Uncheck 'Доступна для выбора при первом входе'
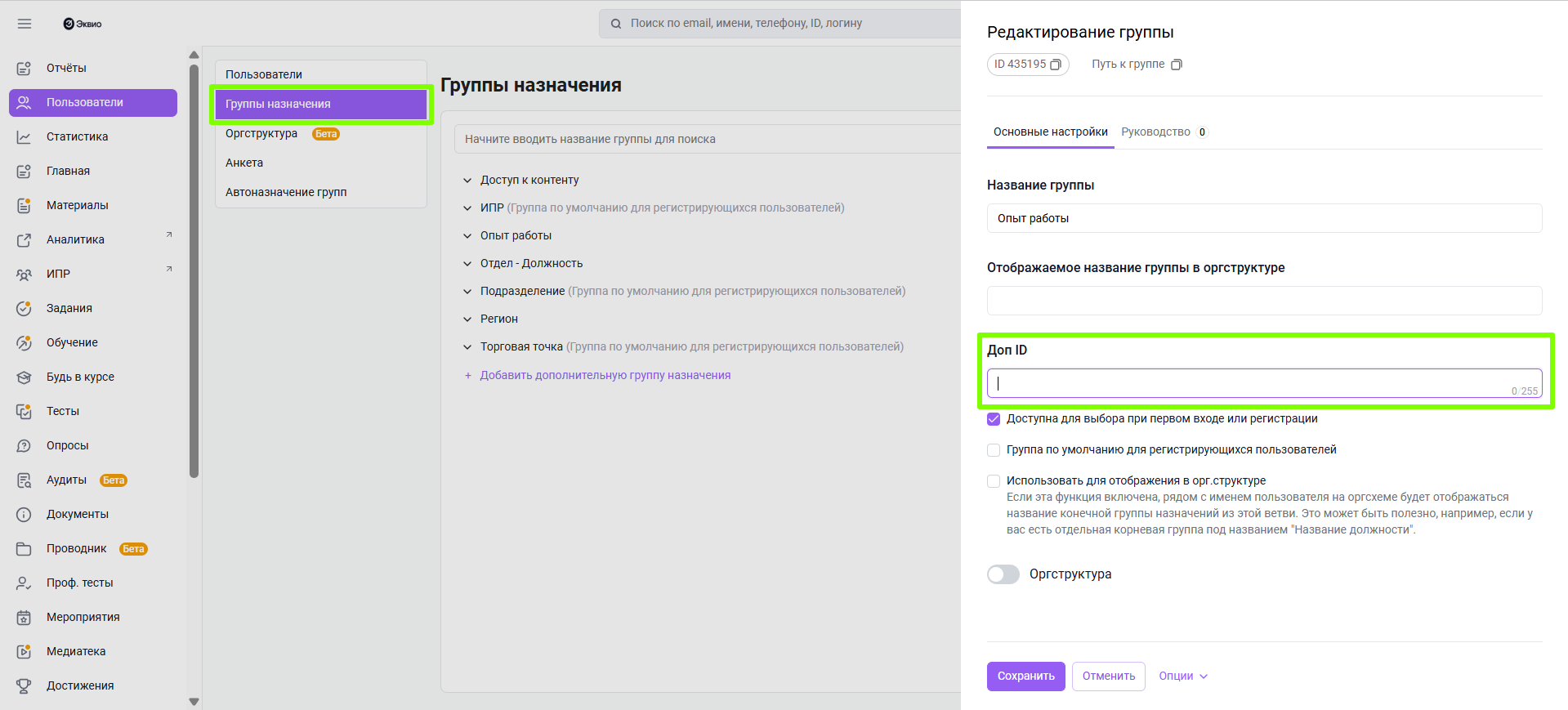The width and height of the screenshot is (1568, 710). coord(994,419)
